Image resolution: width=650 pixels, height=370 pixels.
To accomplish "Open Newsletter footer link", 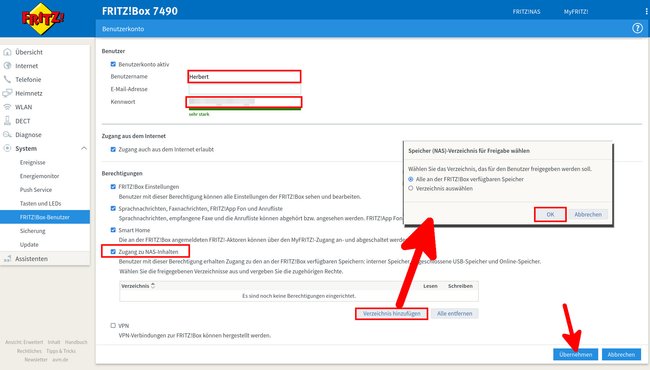I will click(36, 360).
